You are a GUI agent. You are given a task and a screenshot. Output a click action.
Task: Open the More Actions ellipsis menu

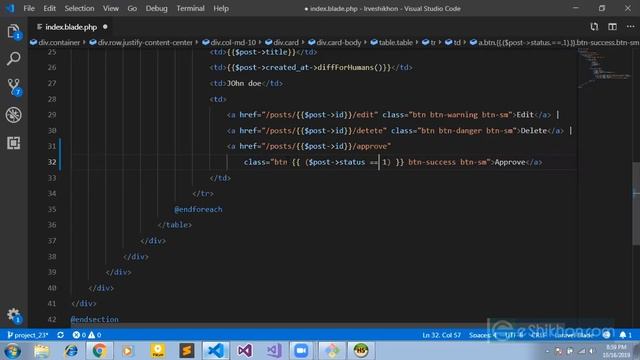click(x=631, y=27)
